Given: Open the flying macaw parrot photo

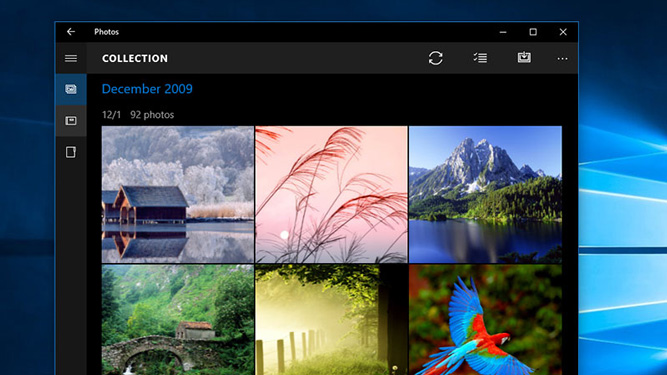Looking at the screenshot, I should 485,320.
